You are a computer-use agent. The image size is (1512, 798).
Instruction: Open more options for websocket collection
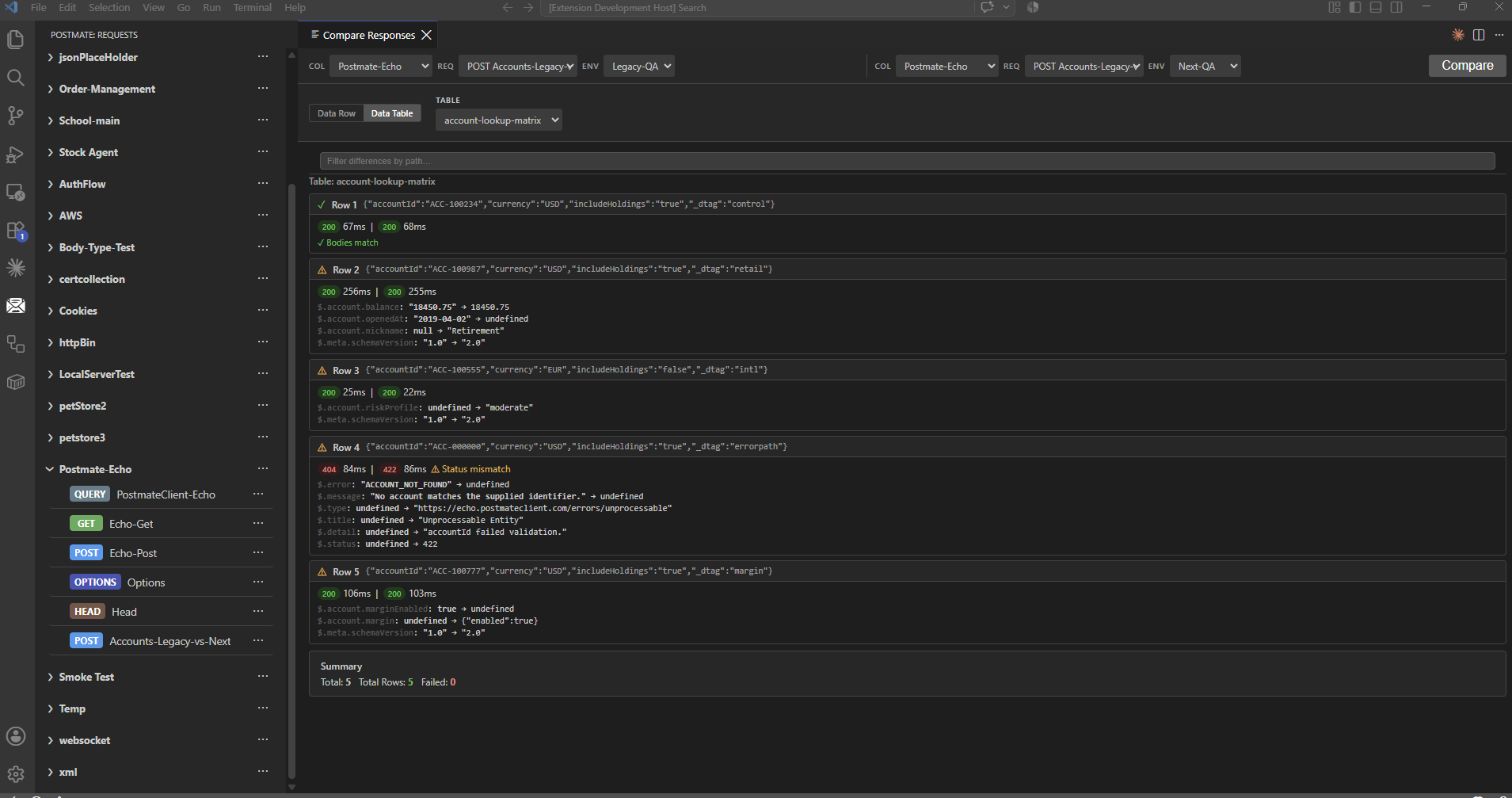coord(263,740)
